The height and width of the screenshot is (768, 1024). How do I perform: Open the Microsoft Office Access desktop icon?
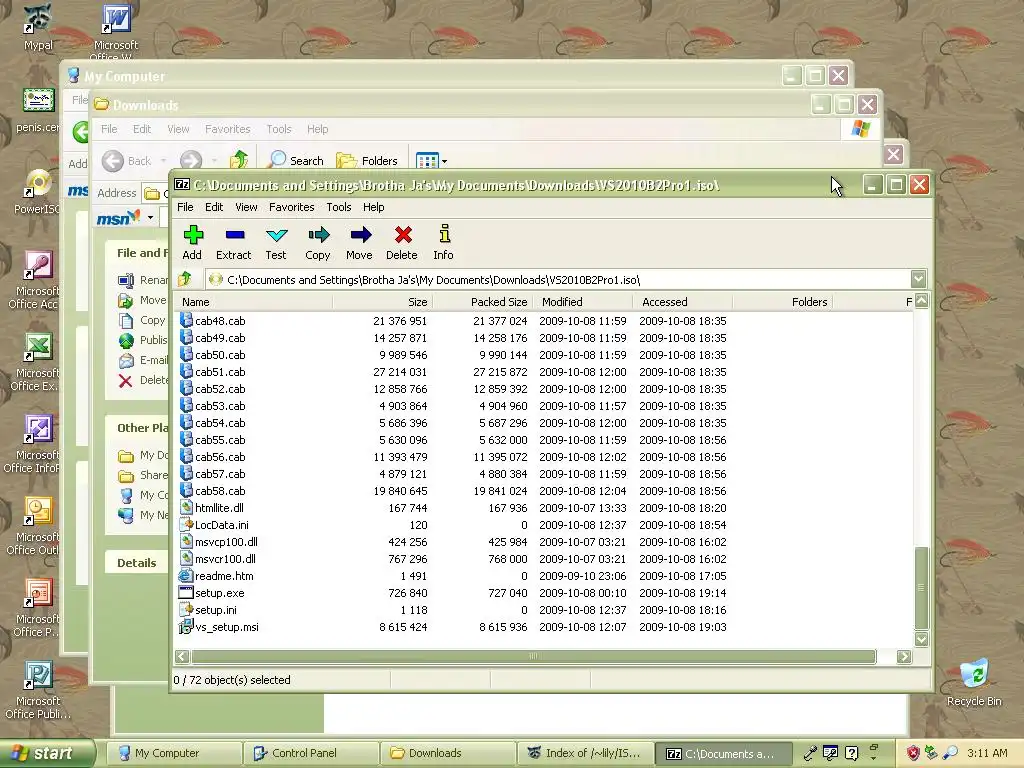37,266
